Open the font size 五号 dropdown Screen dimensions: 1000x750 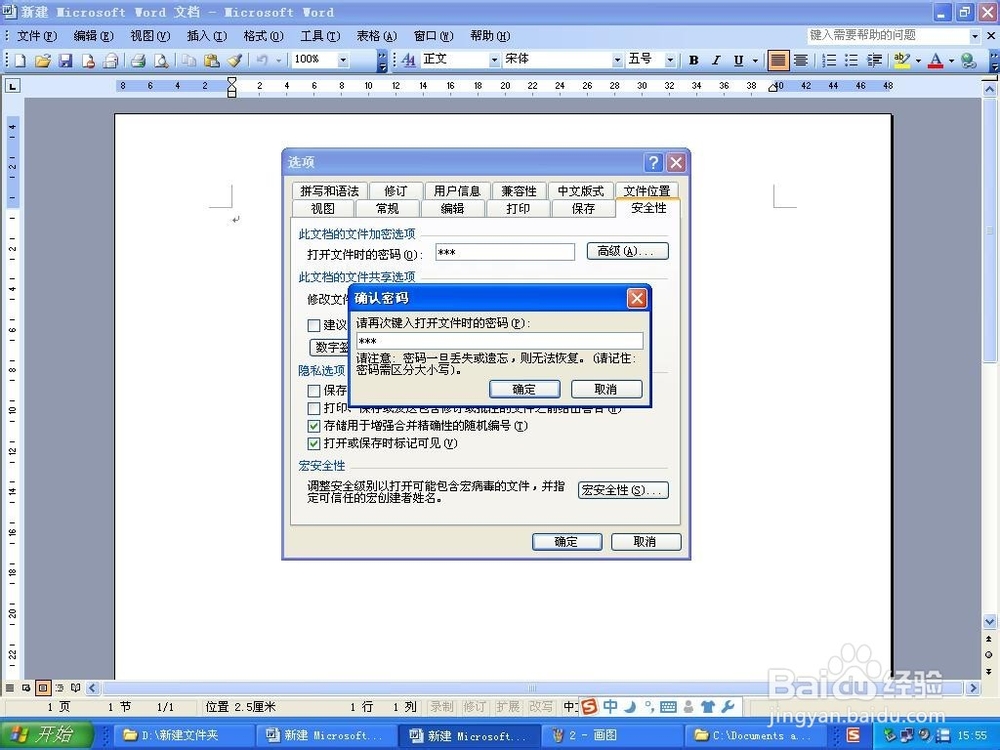coord(670,60)
